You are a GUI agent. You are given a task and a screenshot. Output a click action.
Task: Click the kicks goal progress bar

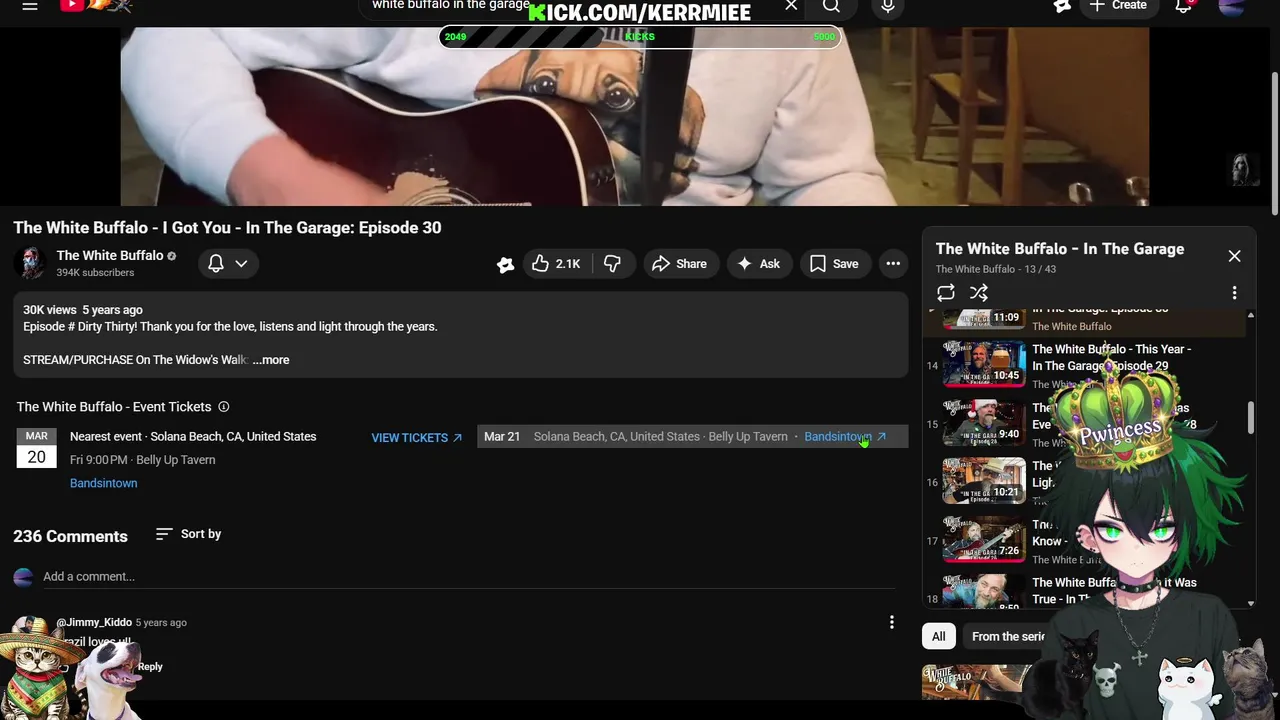(x=640, y=37)
